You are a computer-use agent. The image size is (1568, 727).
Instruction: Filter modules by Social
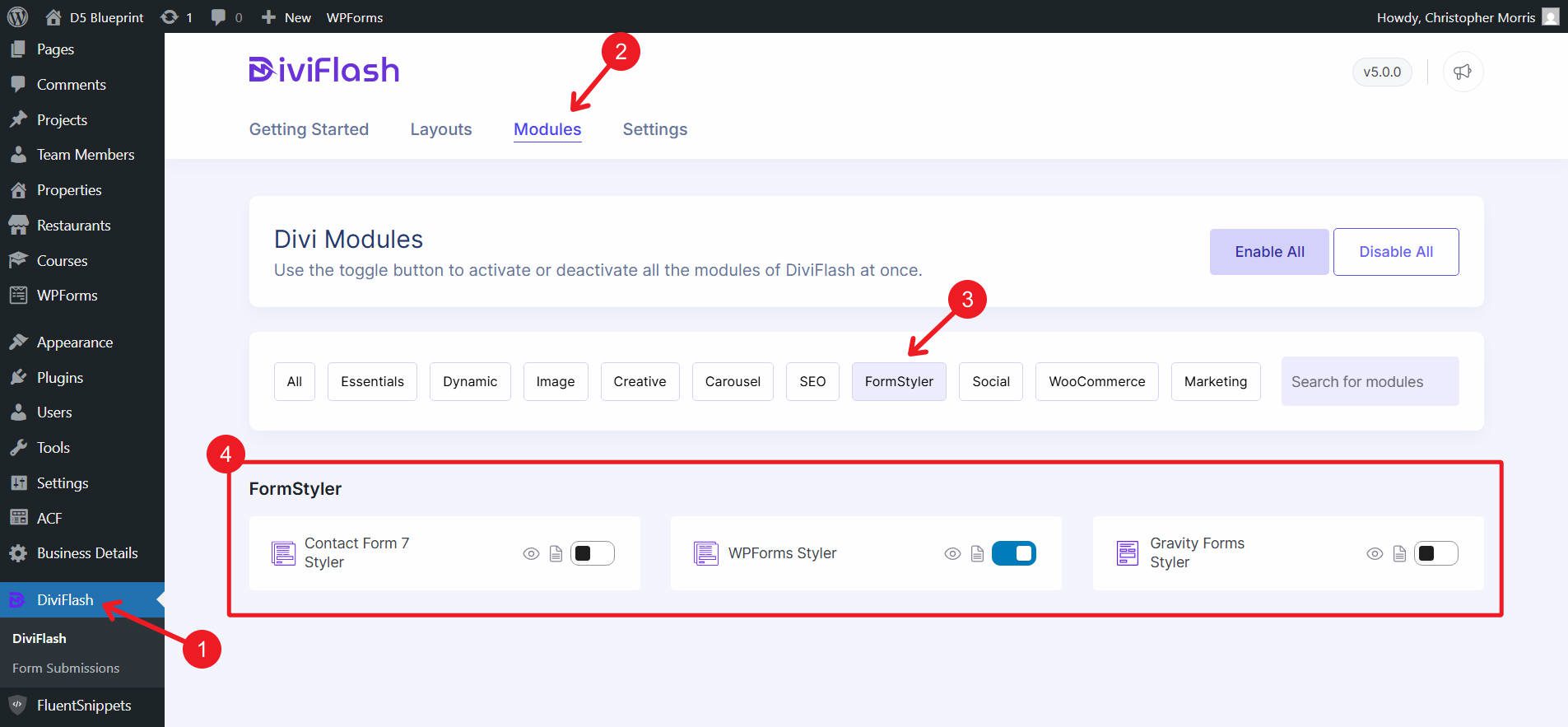(x=991, y=382)
